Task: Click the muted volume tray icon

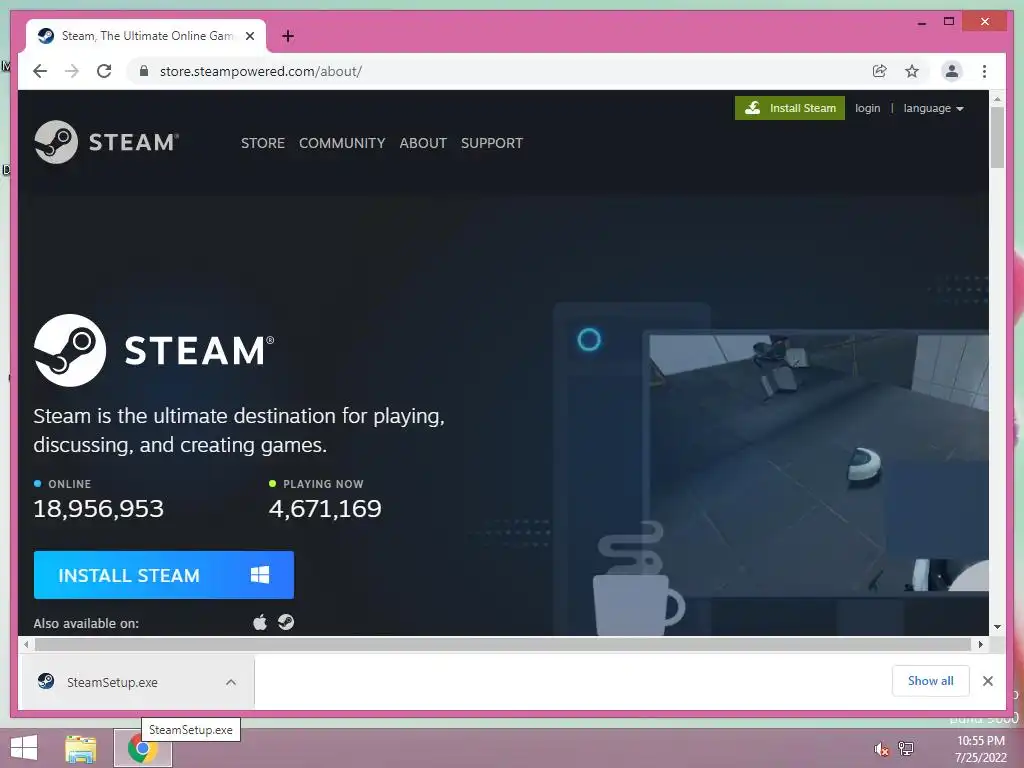Action: pyautogui.click(x=882, y=749)
